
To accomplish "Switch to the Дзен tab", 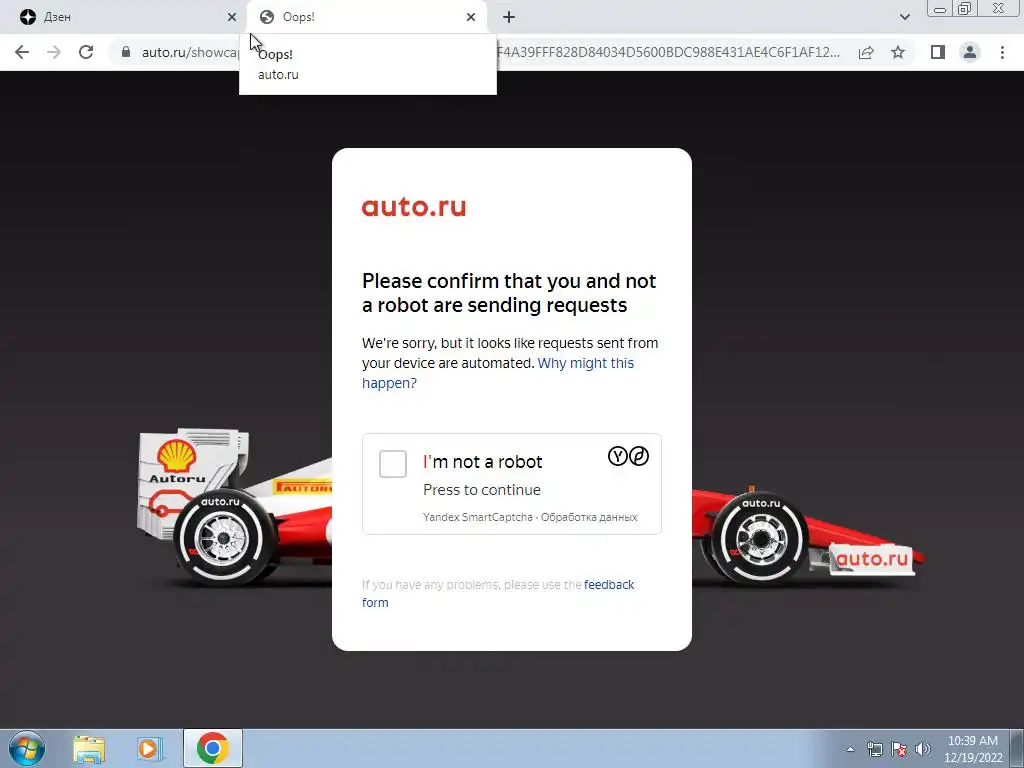I will tap(124, 17).
